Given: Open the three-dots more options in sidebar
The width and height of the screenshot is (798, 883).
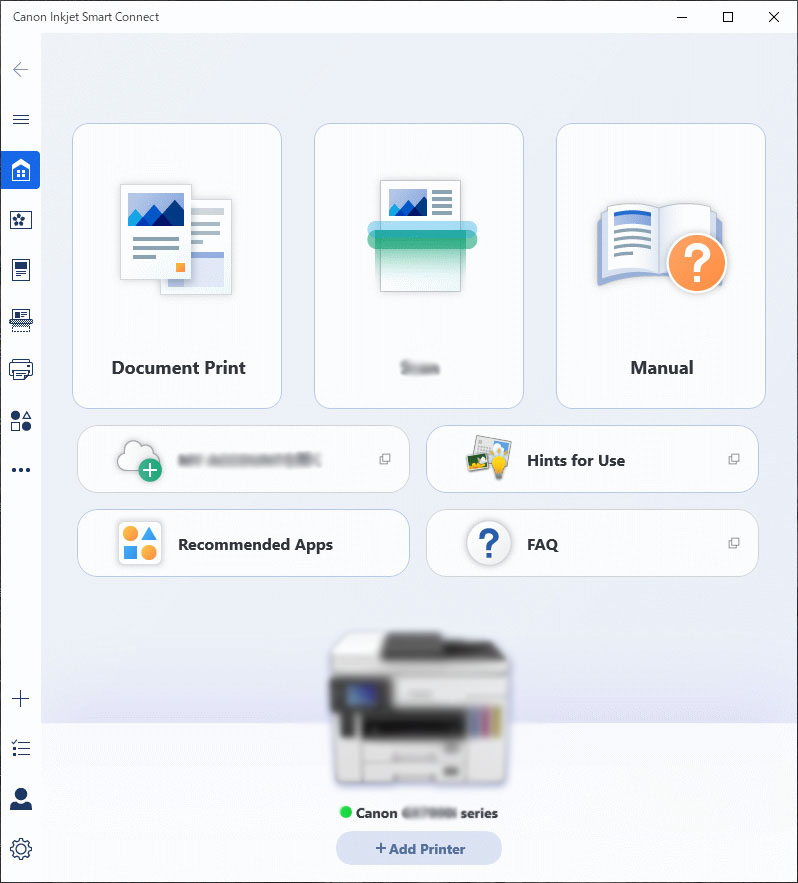Looking at the screenshot, I should [20, 469].
